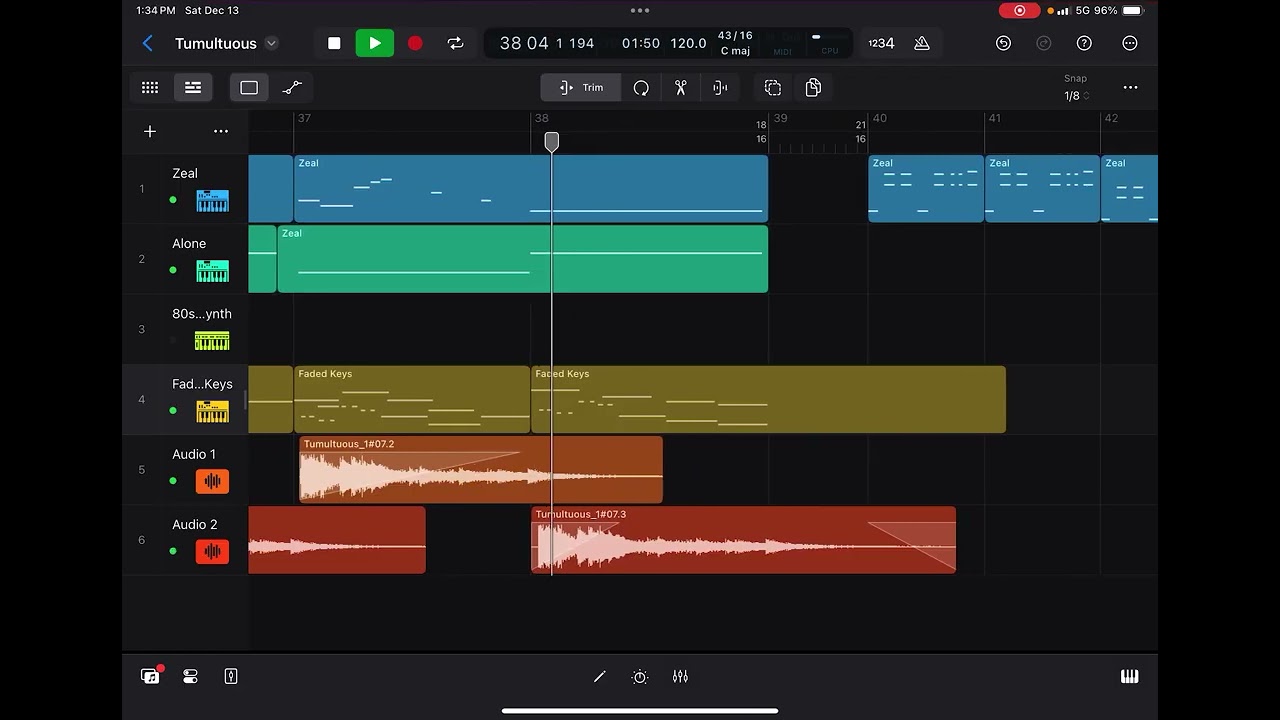Toggle the metronome icon
The image size is (1280, 720).
[x=922, y=43]
